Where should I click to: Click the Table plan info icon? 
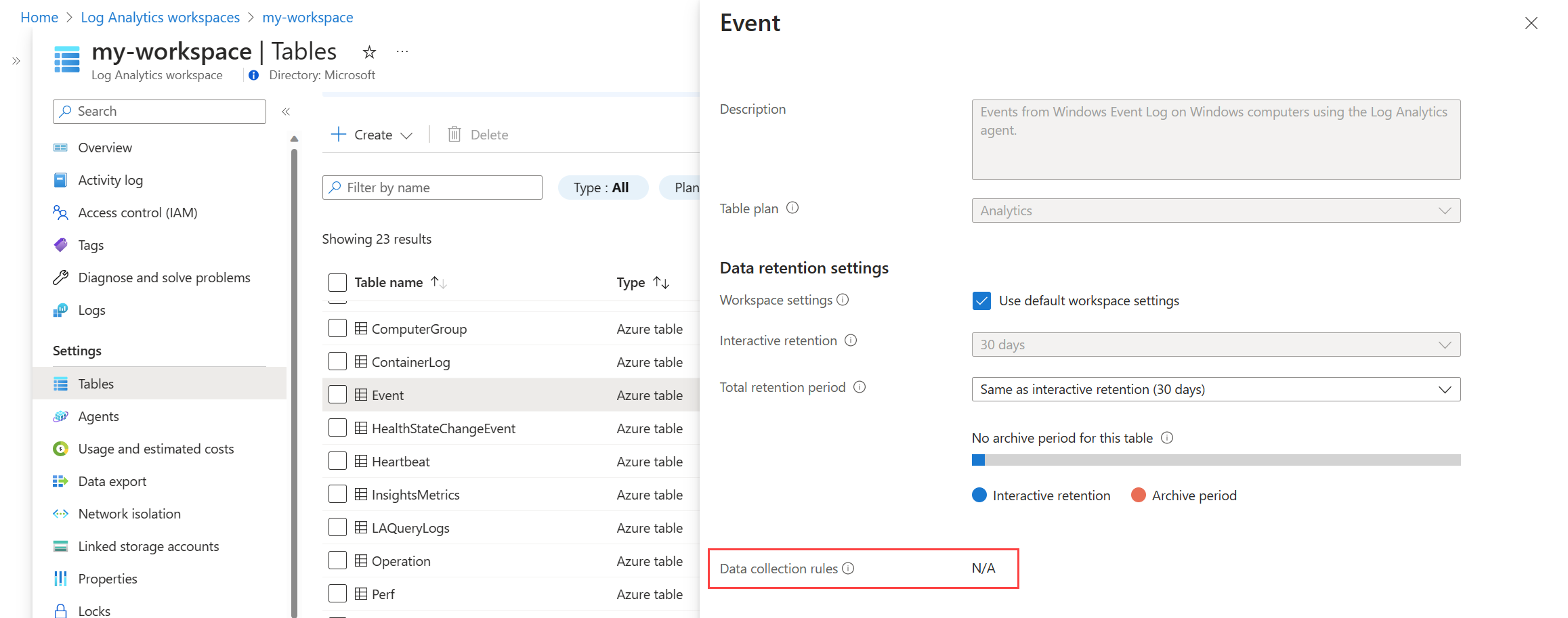tap(792, 208)
